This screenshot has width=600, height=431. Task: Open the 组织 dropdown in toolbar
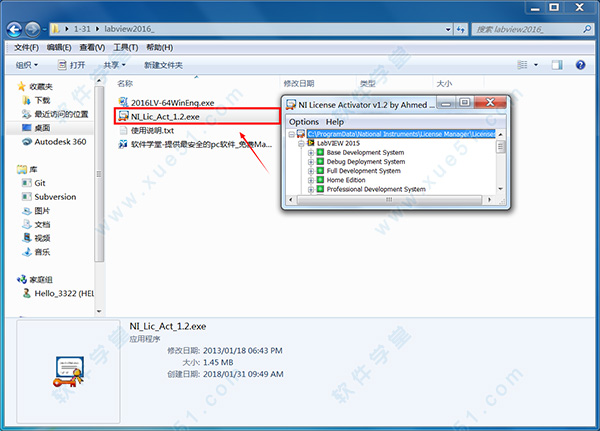[26, 65]
